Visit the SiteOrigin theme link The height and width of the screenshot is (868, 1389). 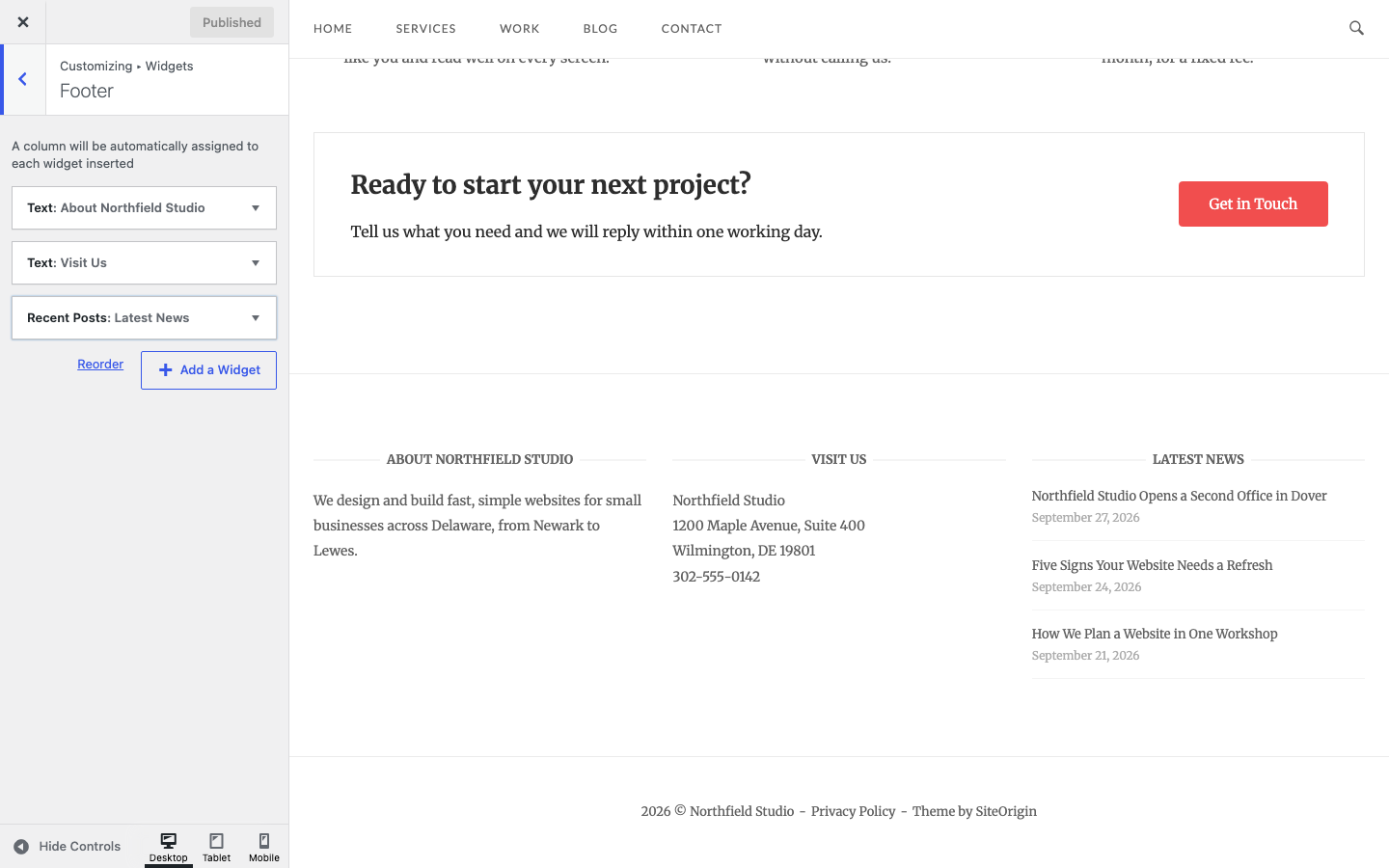coord(1006,811)
